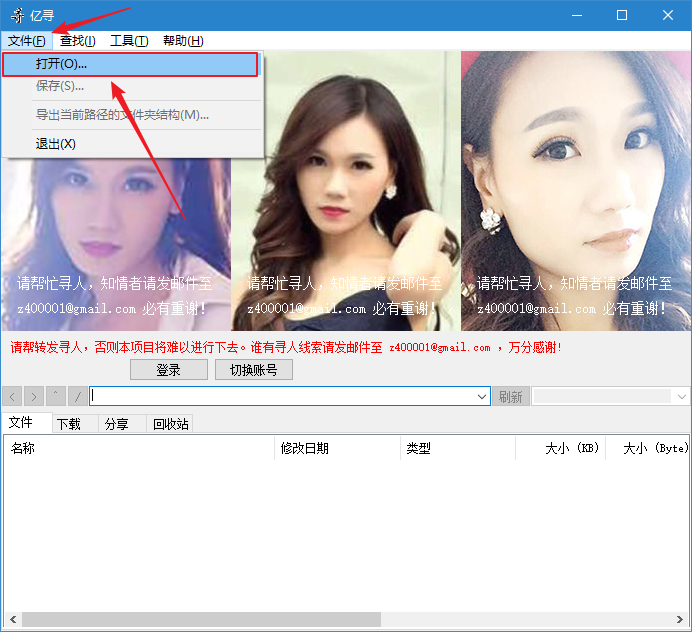Image resolution: width=692 pixels, height=632 pixels.
Task: Click the horizontal scrollbar right arrow
Action: pos(680,619)
